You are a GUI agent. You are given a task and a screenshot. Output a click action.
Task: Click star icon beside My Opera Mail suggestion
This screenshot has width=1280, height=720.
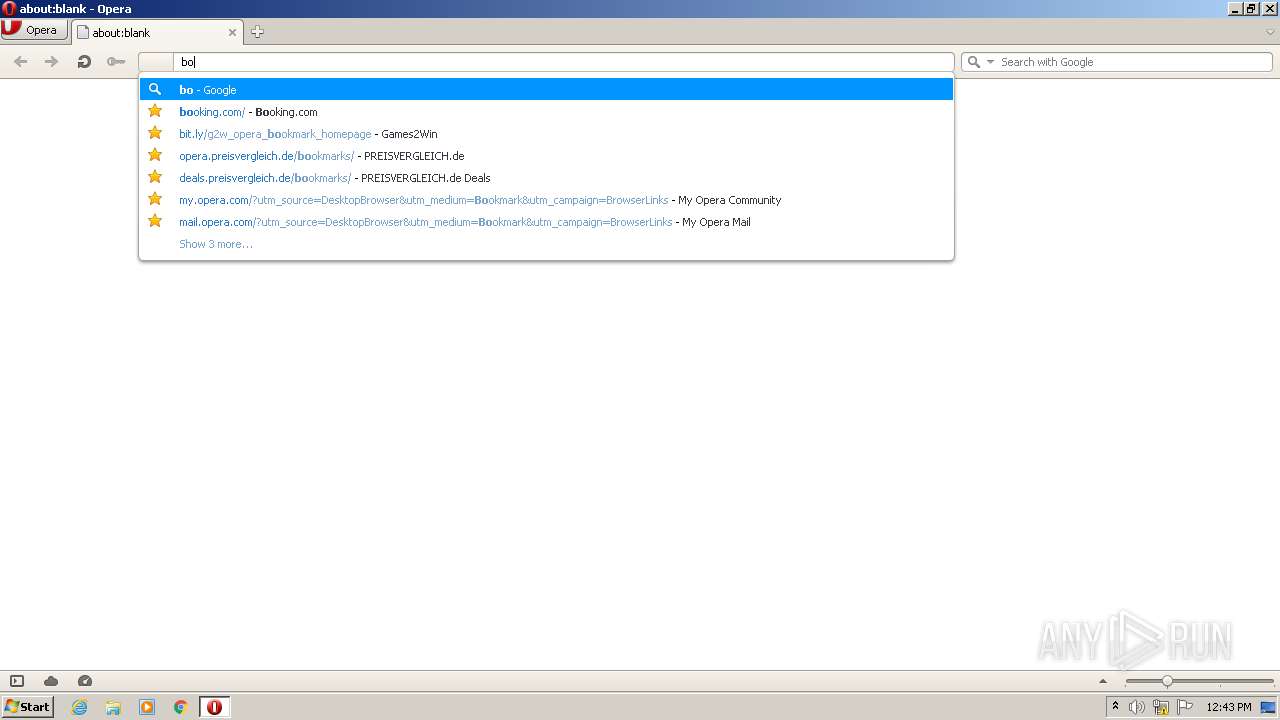(155, 221)
